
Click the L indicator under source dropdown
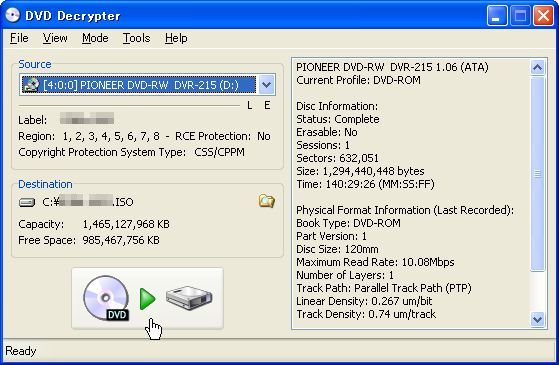coord(250,106)
